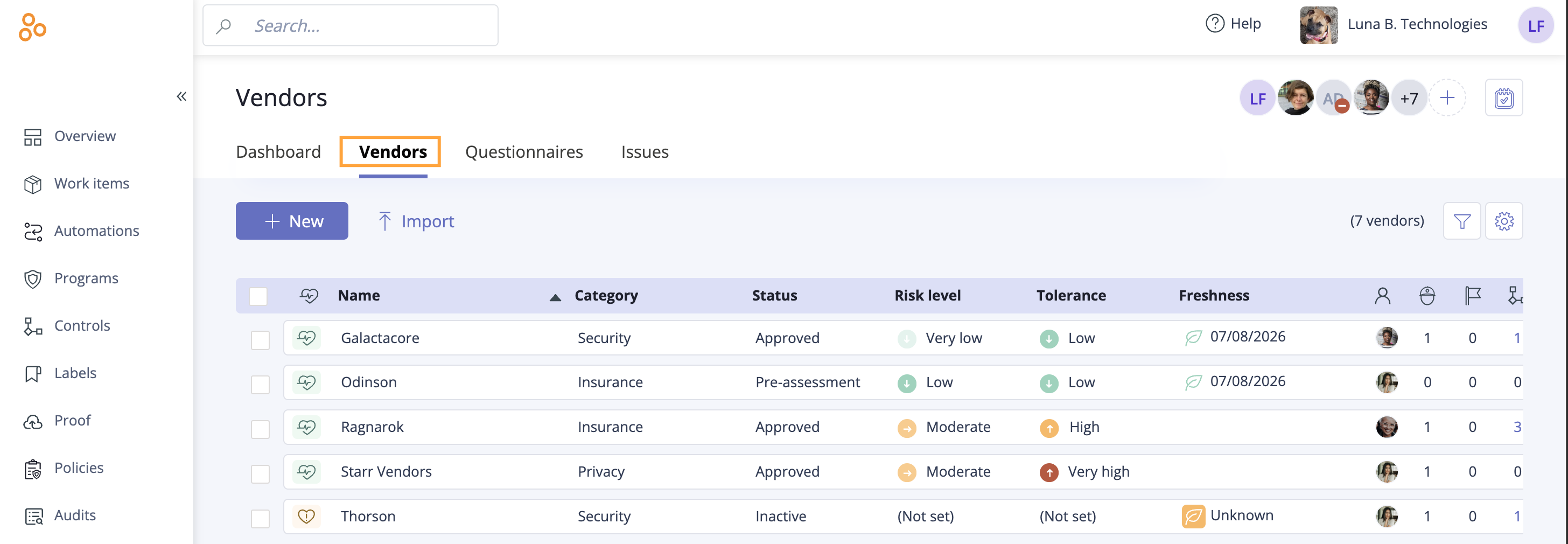Click Import vendors
The width and height of the screenshot is (1568, 544).
pyautogui.click(x=416, y=221)
